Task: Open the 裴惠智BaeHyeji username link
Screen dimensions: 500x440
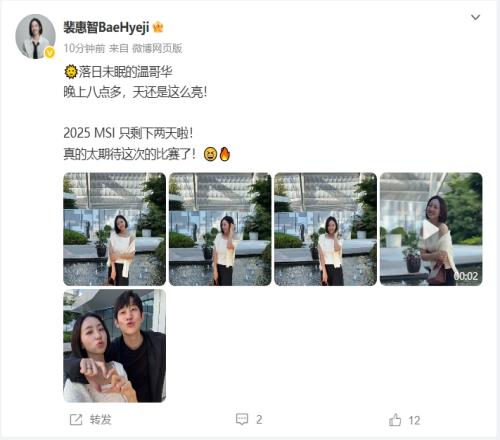Action: [106, 27]
